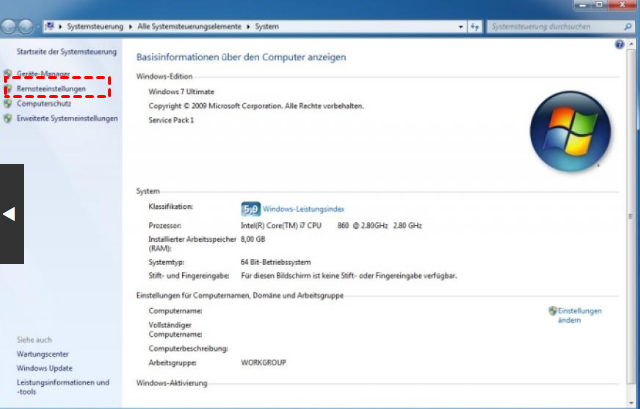Viewport: 640px width, 409px height.
Task: Open Remoteeinstellungen in the sidebar
Action: 51,89
